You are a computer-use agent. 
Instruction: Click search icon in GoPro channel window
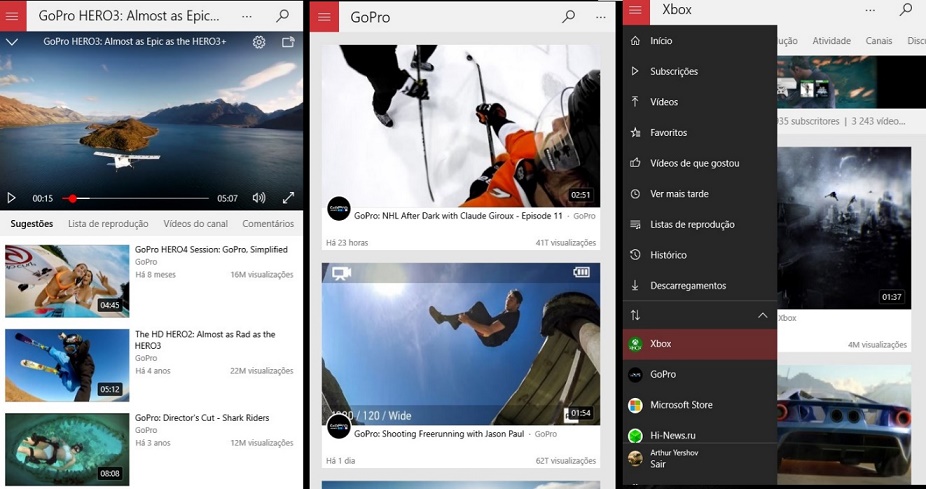click(568, 16)
